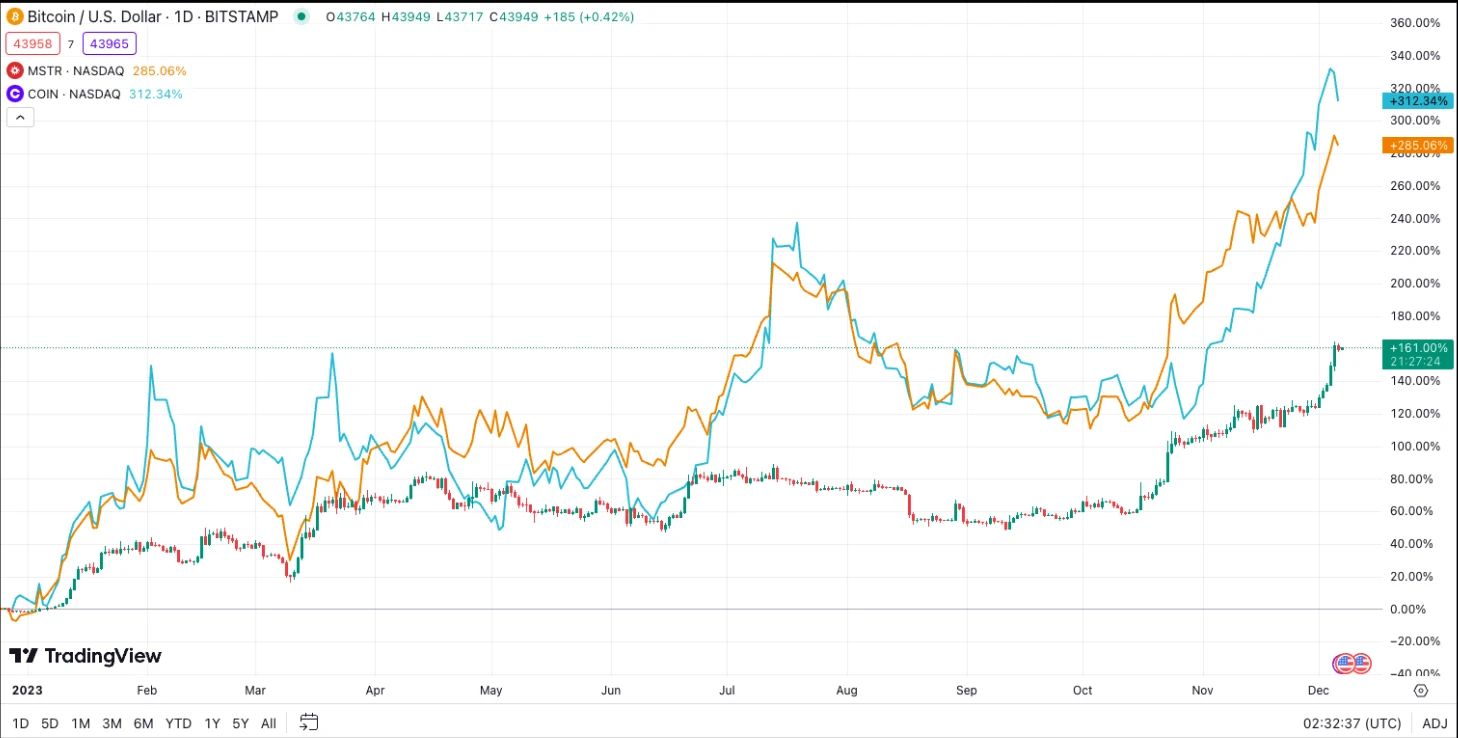Click the 240.00% price axis label

point(1415,218)
